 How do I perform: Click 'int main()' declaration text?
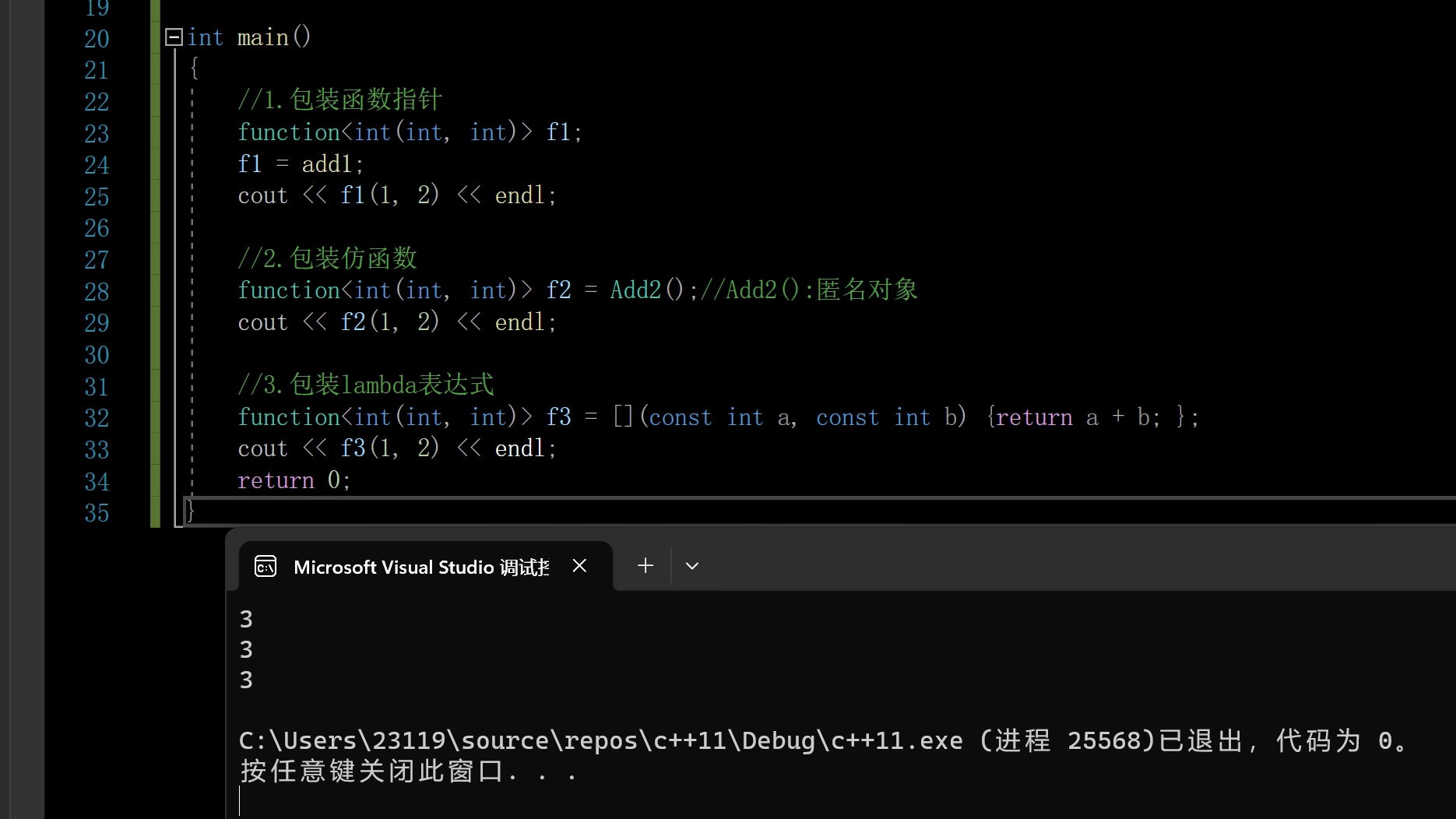pyautogui.click(x=249, y=37)
